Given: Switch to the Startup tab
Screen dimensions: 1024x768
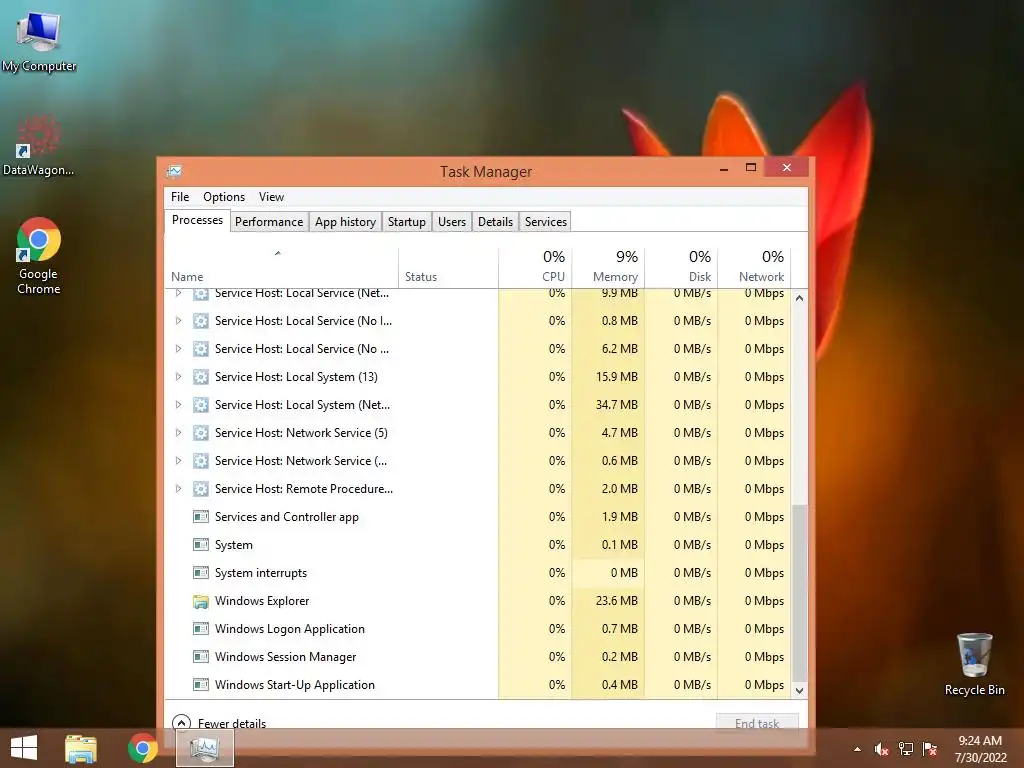Looking at the screenshot, I should 406,221.
